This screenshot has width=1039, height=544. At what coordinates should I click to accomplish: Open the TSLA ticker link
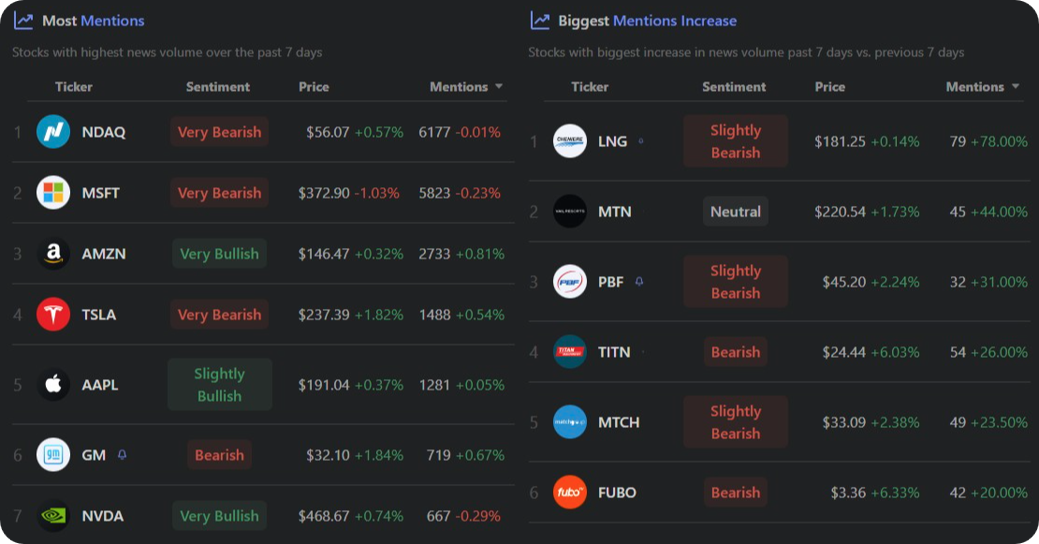(99, 315)
